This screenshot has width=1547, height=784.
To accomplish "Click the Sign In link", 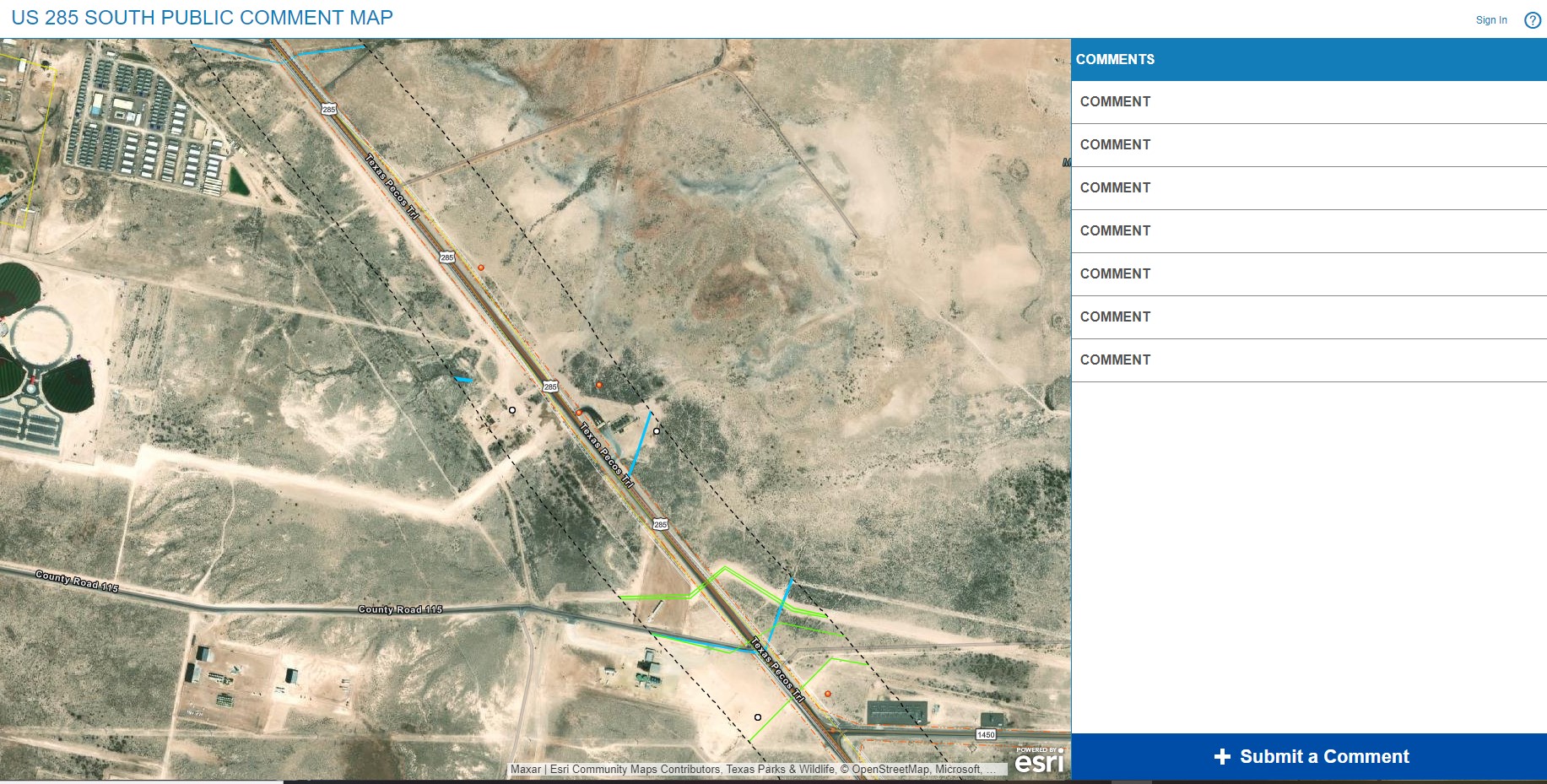I will (1490, 19).
